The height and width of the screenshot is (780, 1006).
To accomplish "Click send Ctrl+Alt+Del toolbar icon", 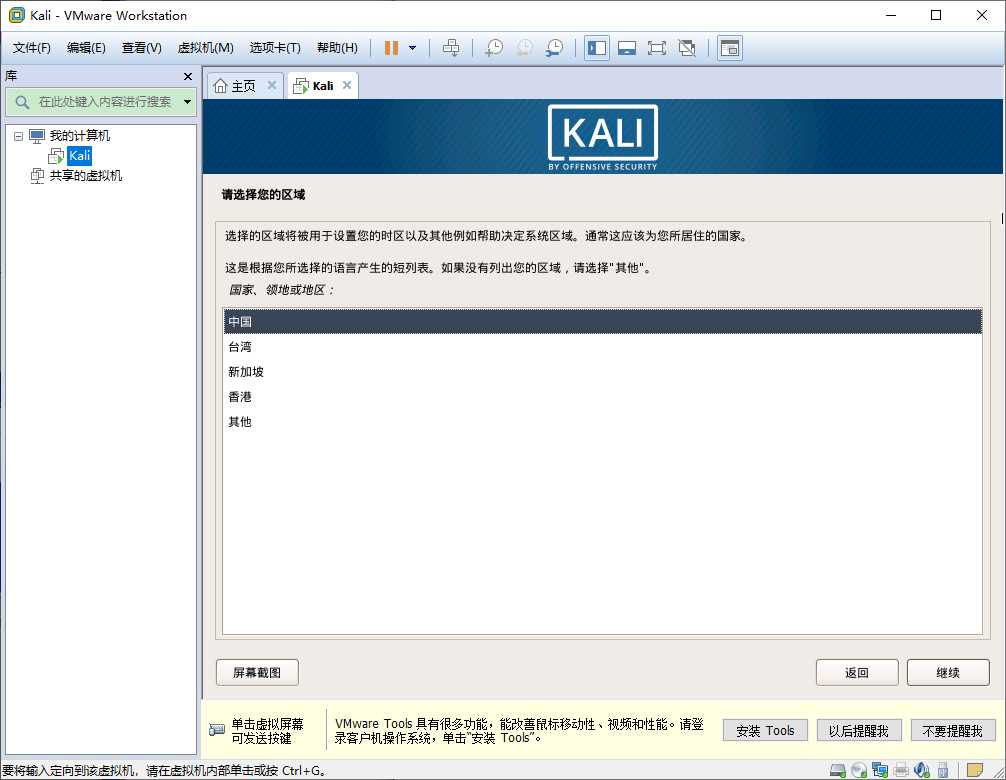I will [x=451, y=48].
